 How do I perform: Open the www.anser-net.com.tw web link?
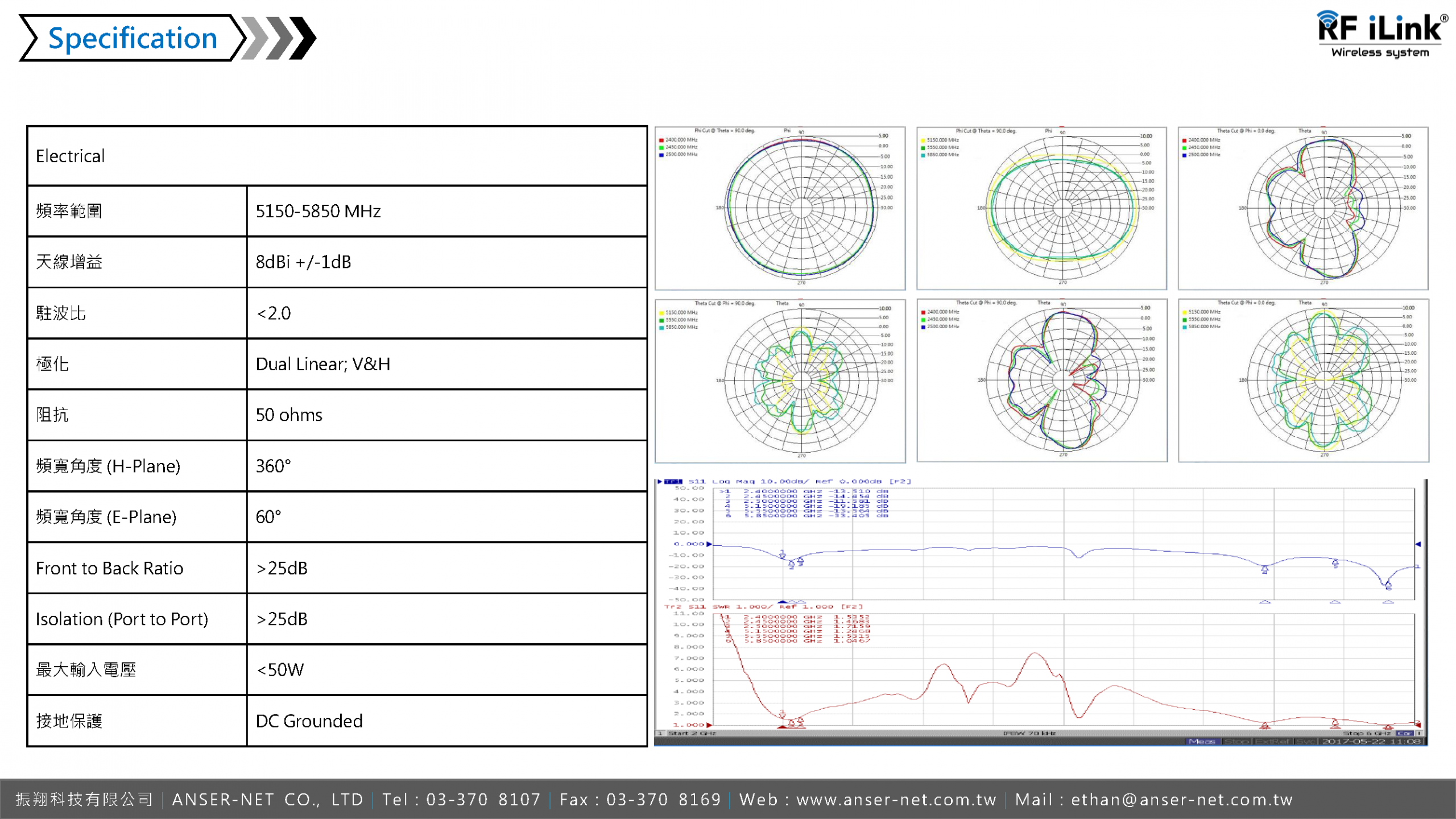pyautogui.click(x=896, y=800)
